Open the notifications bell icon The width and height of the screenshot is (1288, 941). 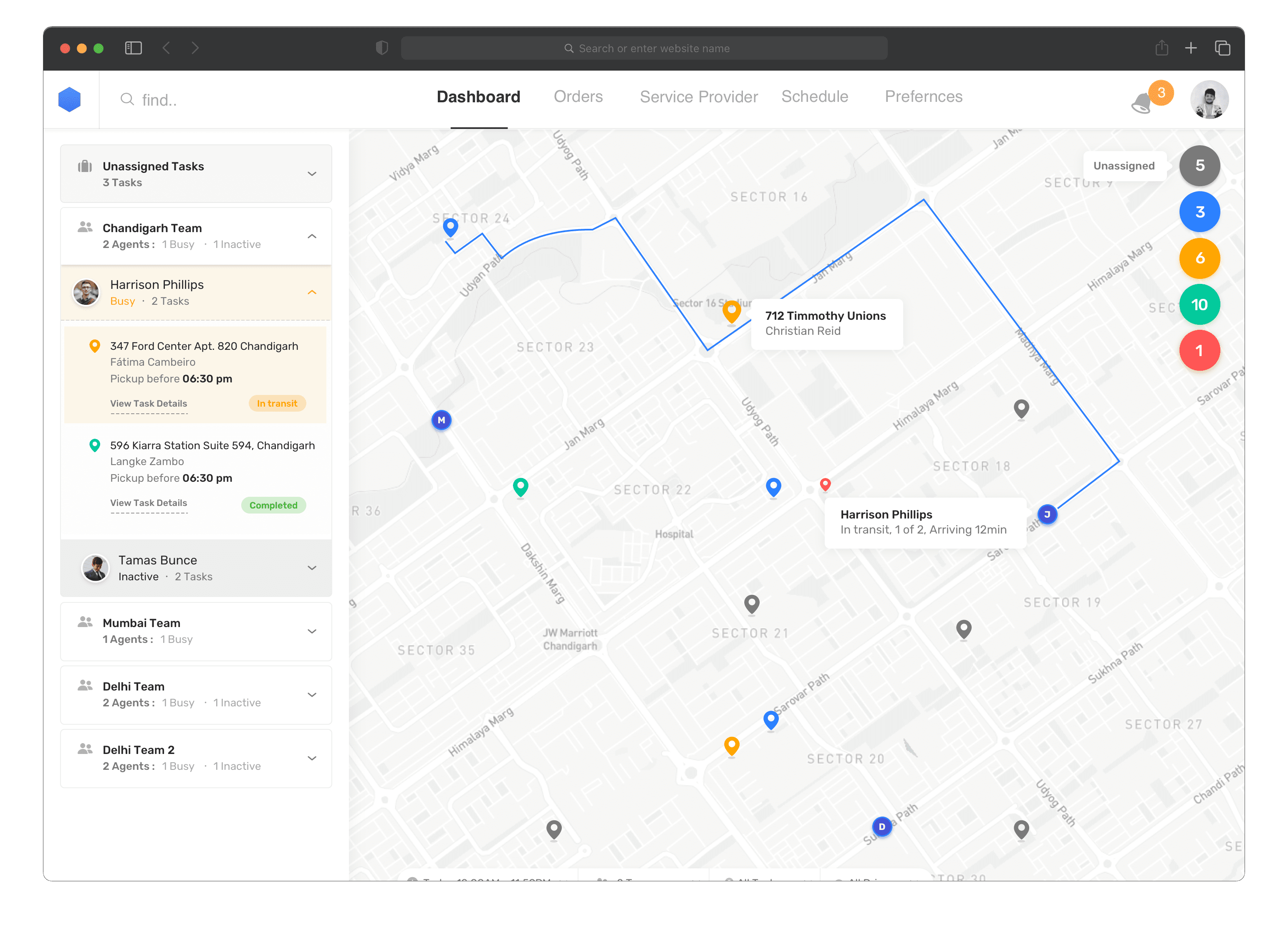tap(1141, 103)
